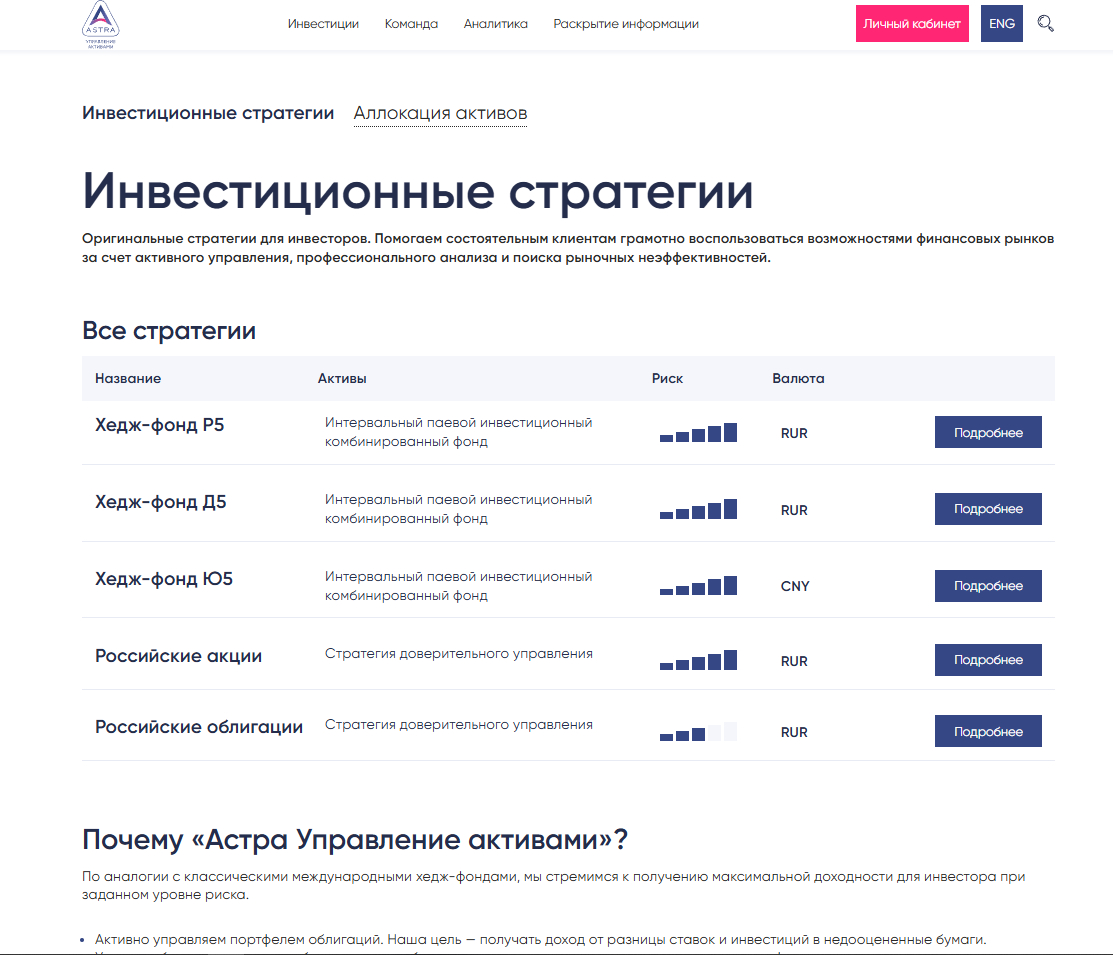Image resolution: width=1113 pixels, height=955 pixels.
Task: Click Подробнее for Хедж-фонд Р5
Action: point(988,432)
